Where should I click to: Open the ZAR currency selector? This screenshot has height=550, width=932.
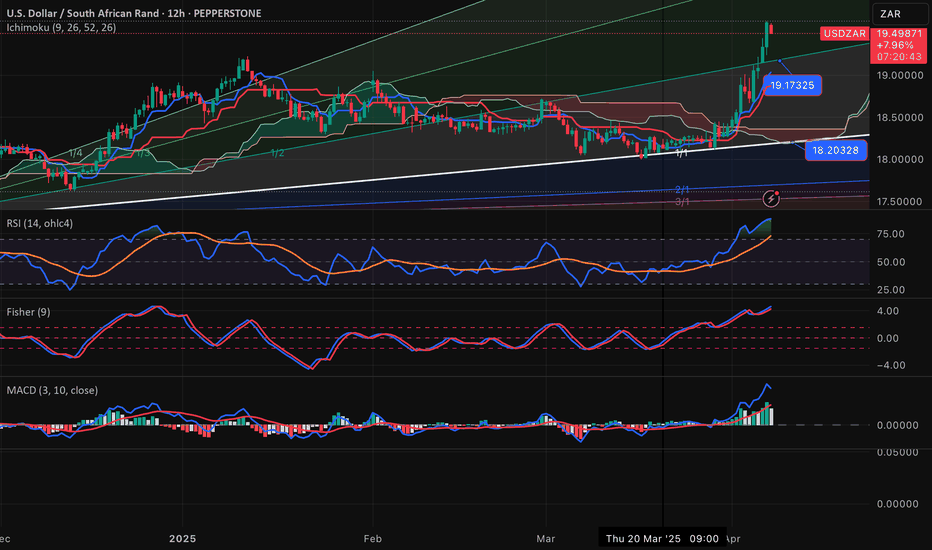click(x=900, y=14)
